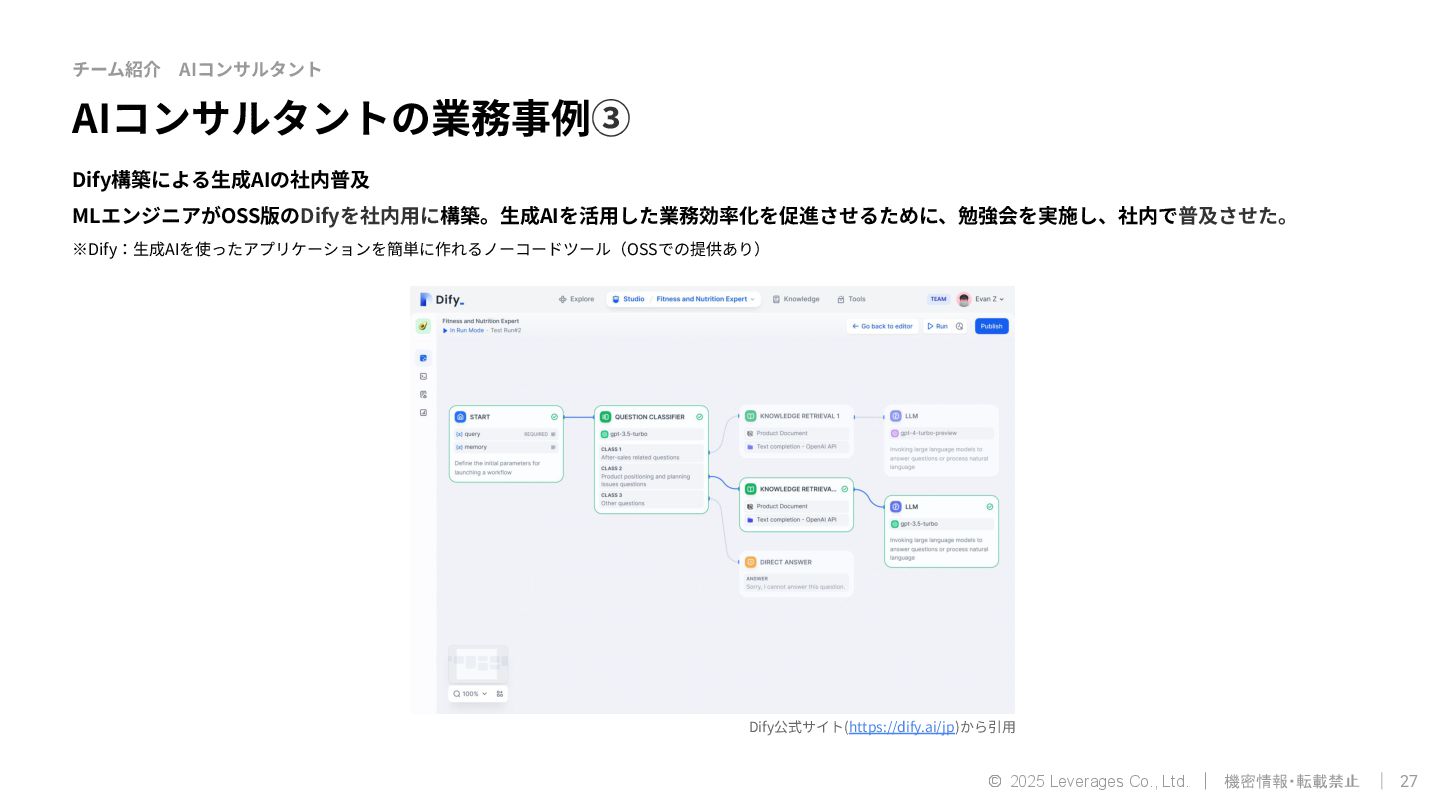Select CLASS 2 Product positioning row

[651, 476]
